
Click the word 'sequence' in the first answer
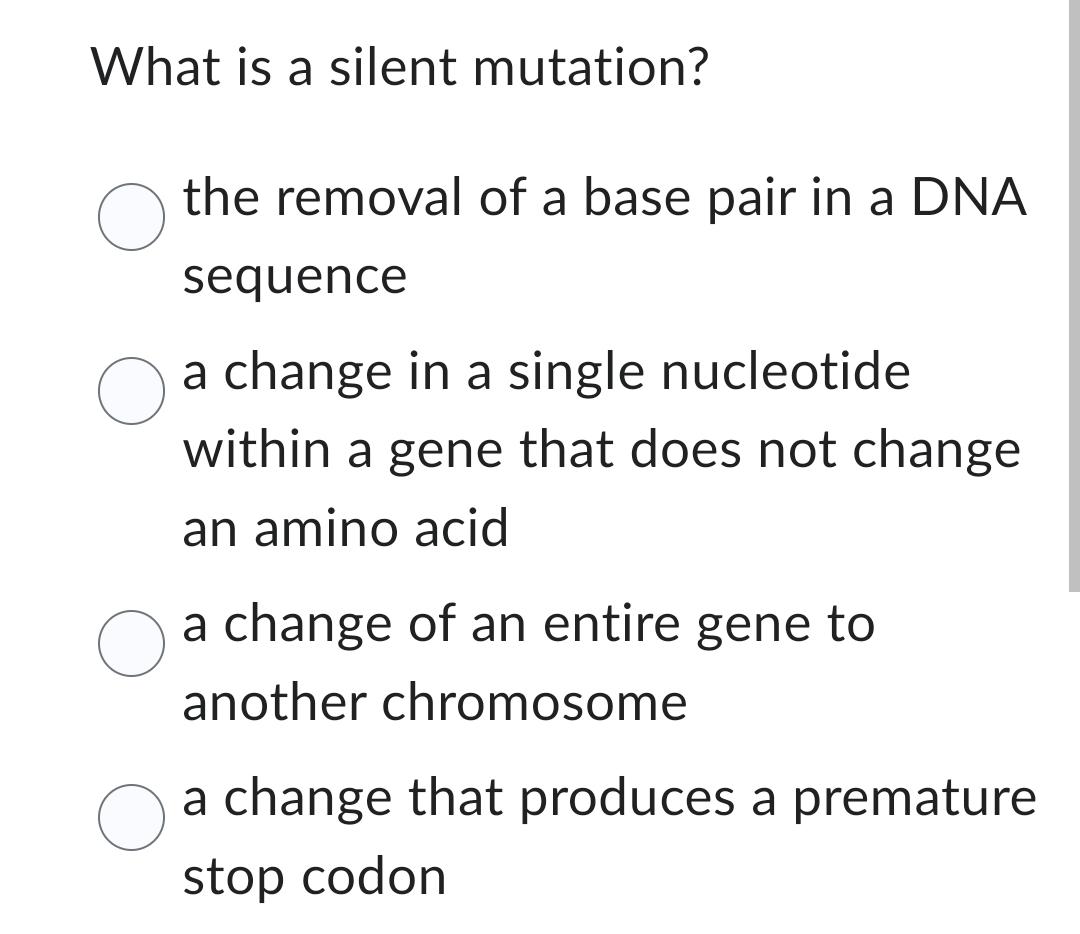293,274
